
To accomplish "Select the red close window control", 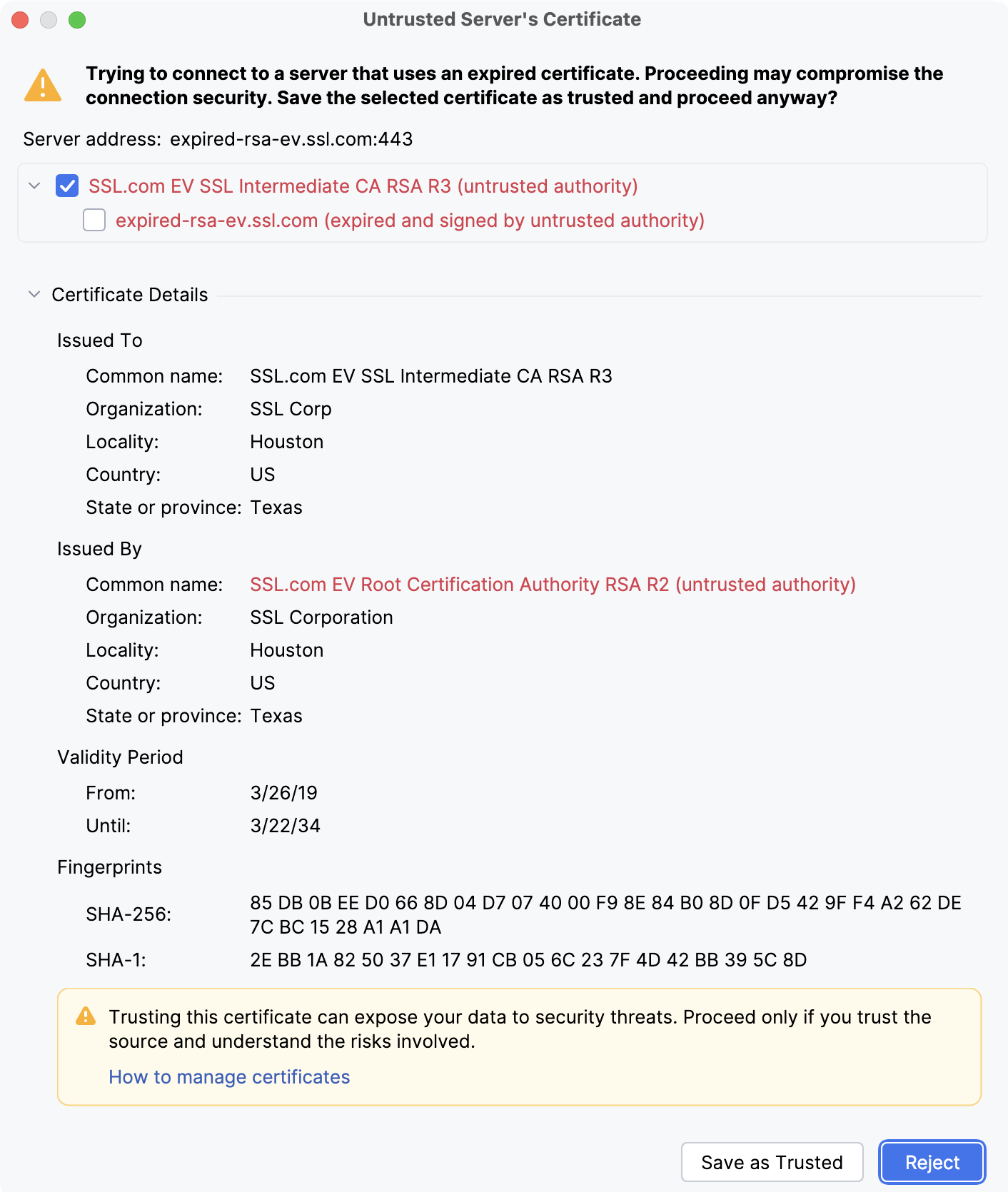I will 20,20.
